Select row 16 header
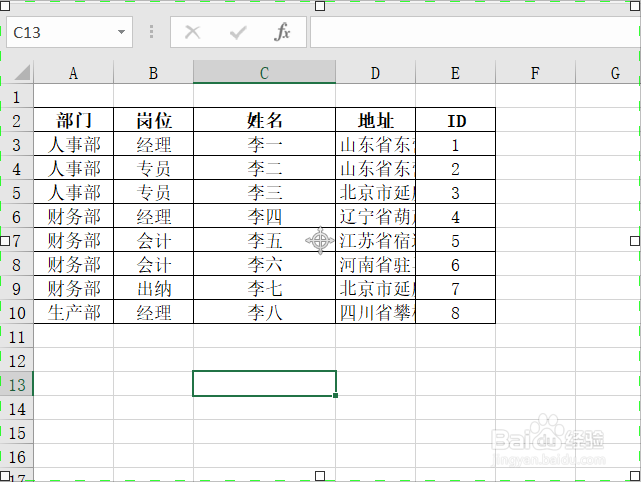Viewport: 641px width, 482px height. (16, 457)
